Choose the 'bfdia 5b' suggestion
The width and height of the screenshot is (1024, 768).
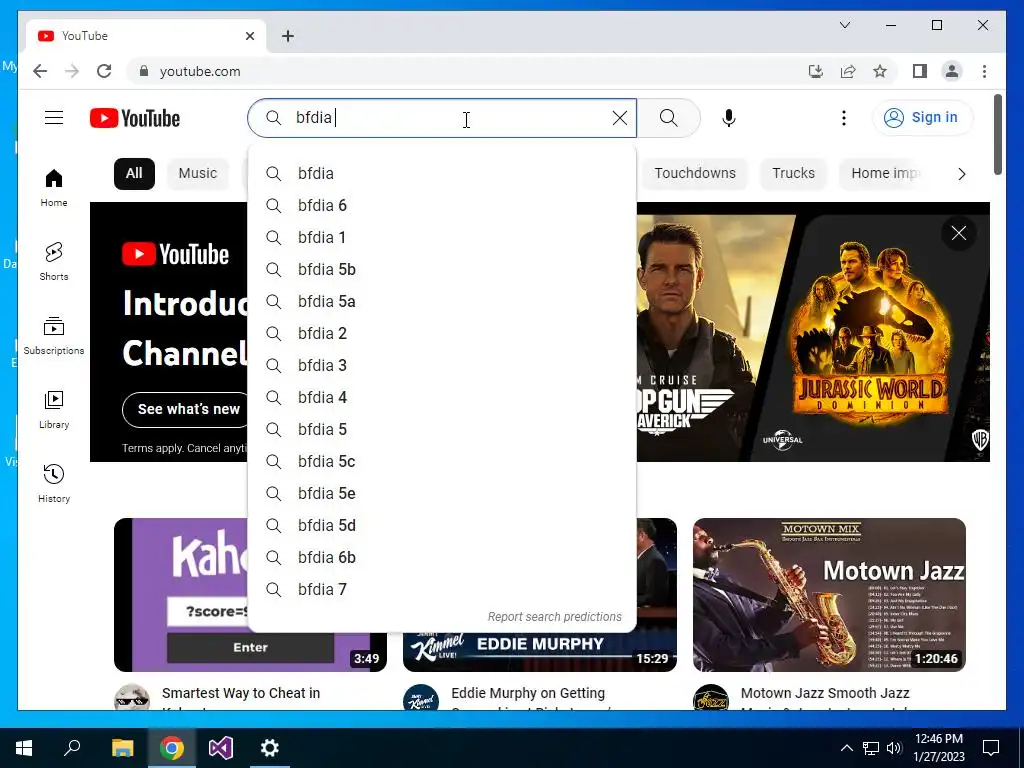click(x=442, y=270)
